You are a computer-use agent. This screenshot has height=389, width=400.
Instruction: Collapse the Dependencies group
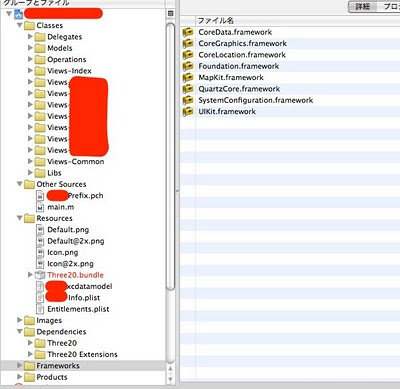click(20, 331)
